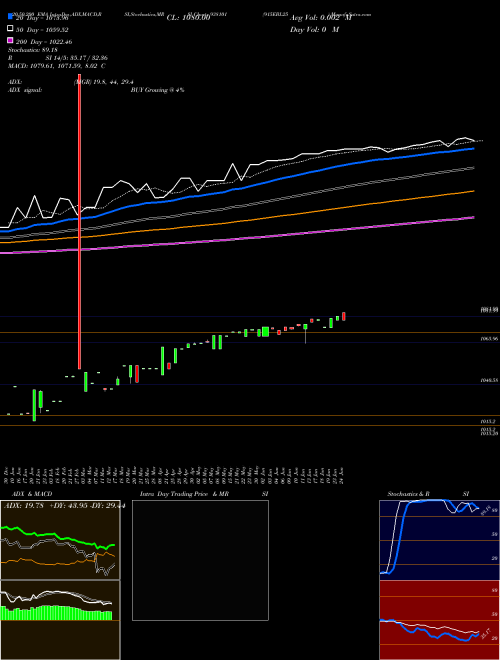Click the ADX: 19.78 +DY: 43.95 readout

(x=63, y=506)
